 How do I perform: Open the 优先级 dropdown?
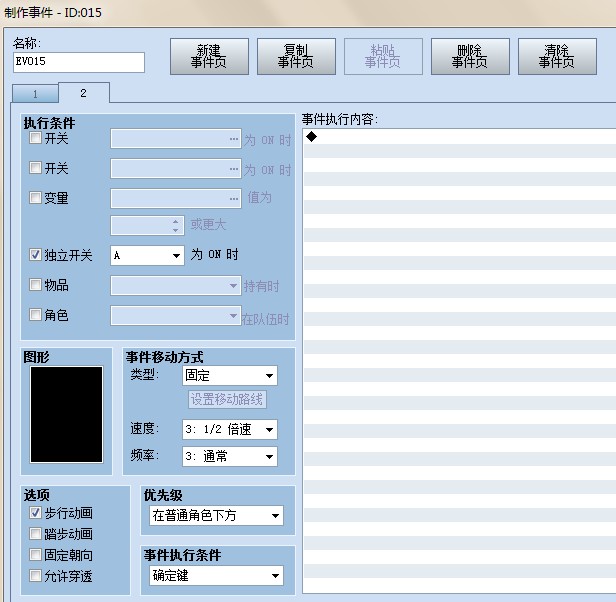click(216, 515)
